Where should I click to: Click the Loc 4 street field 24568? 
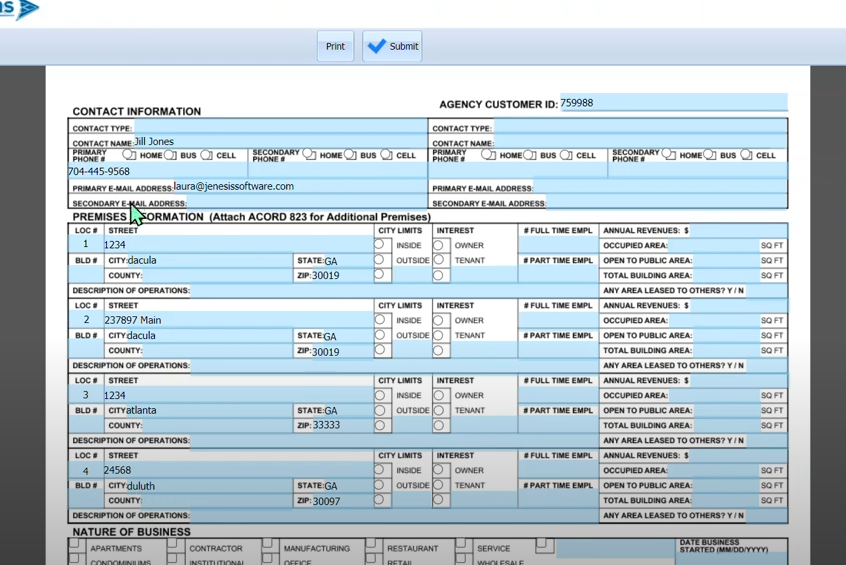(237, 470)
